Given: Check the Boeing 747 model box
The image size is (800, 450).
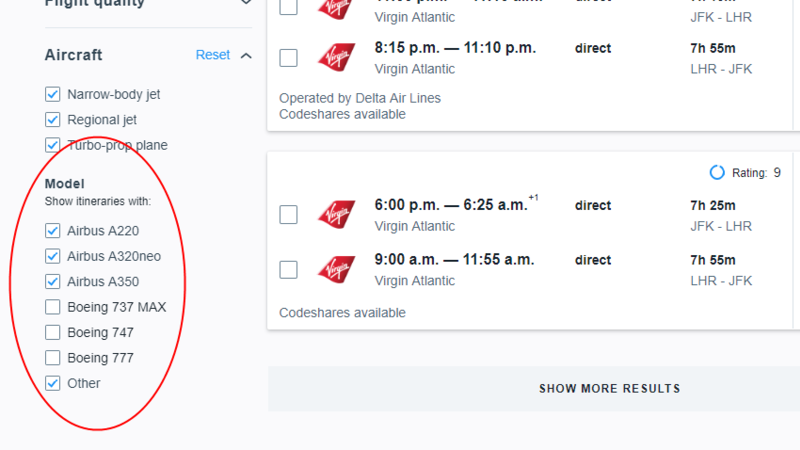Looking at the screenshot, I should [53, 332].
